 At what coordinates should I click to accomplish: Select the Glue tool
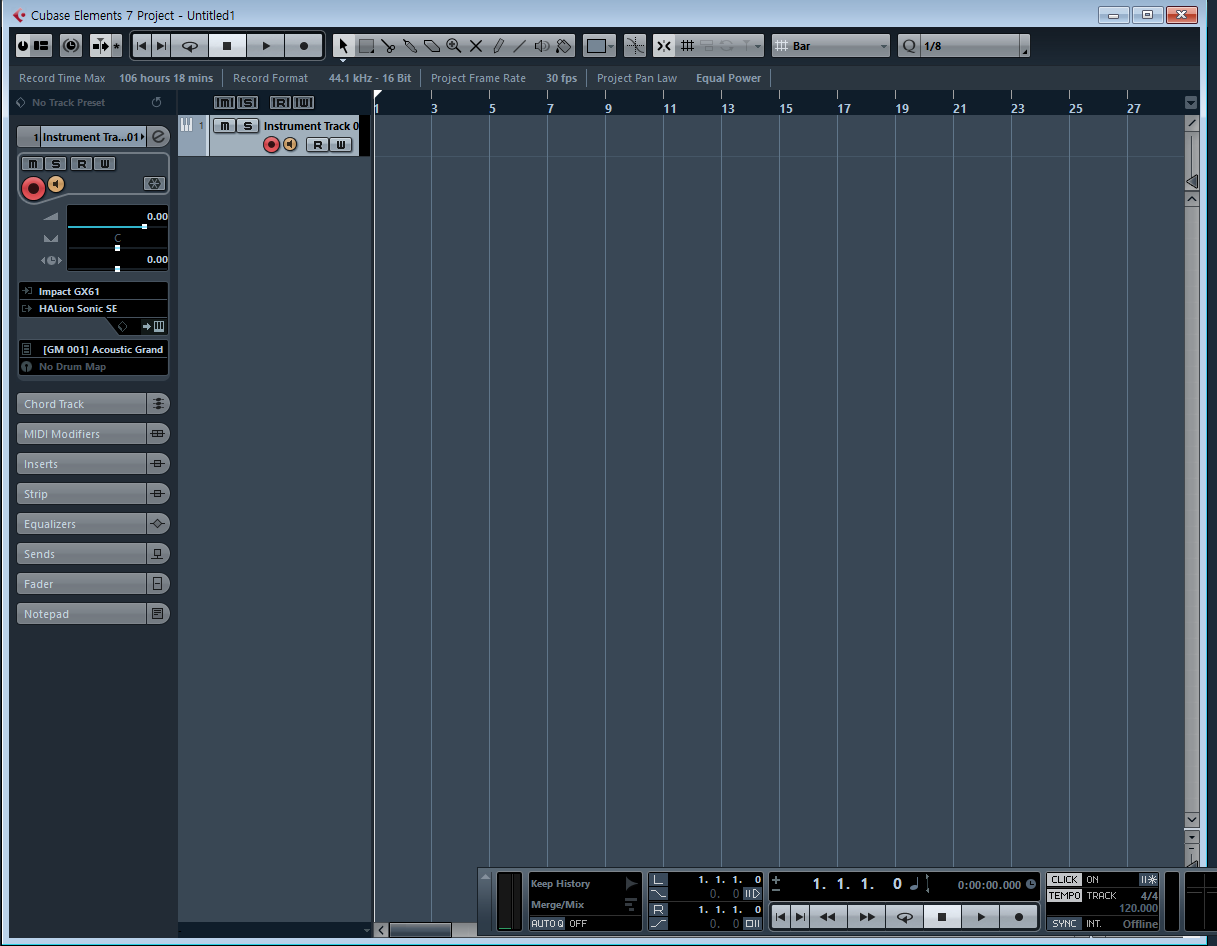coord(410,46)
